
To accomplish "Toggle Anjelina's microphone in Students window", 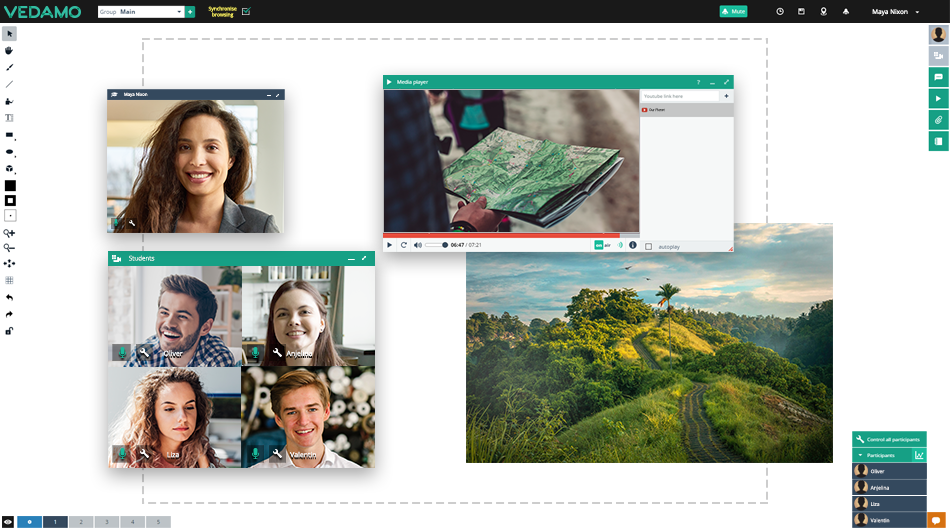I will click(255, 353).
